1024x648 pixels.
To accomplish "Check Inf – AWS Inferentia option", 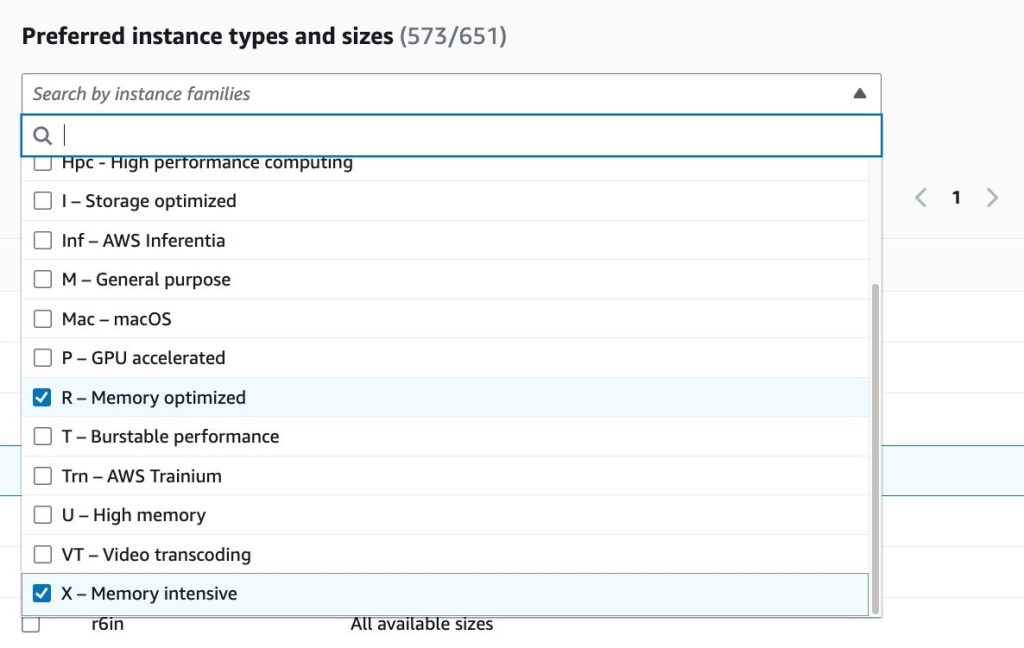I will tap(42, 240).
